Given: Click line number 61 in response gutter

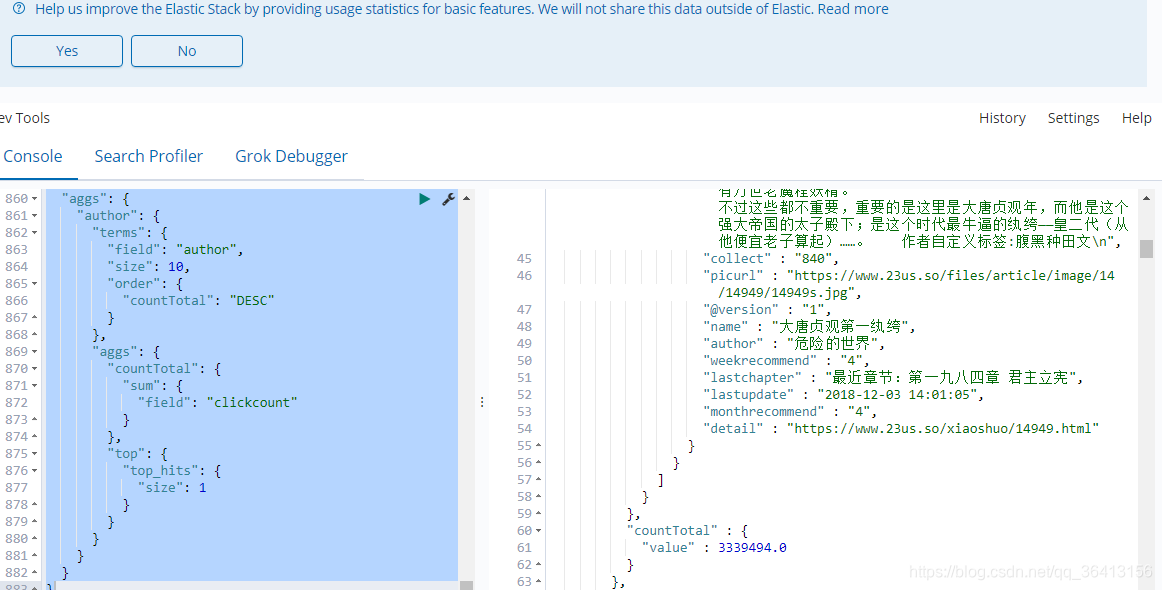Looking at the screenshot, I should (525, 548).
